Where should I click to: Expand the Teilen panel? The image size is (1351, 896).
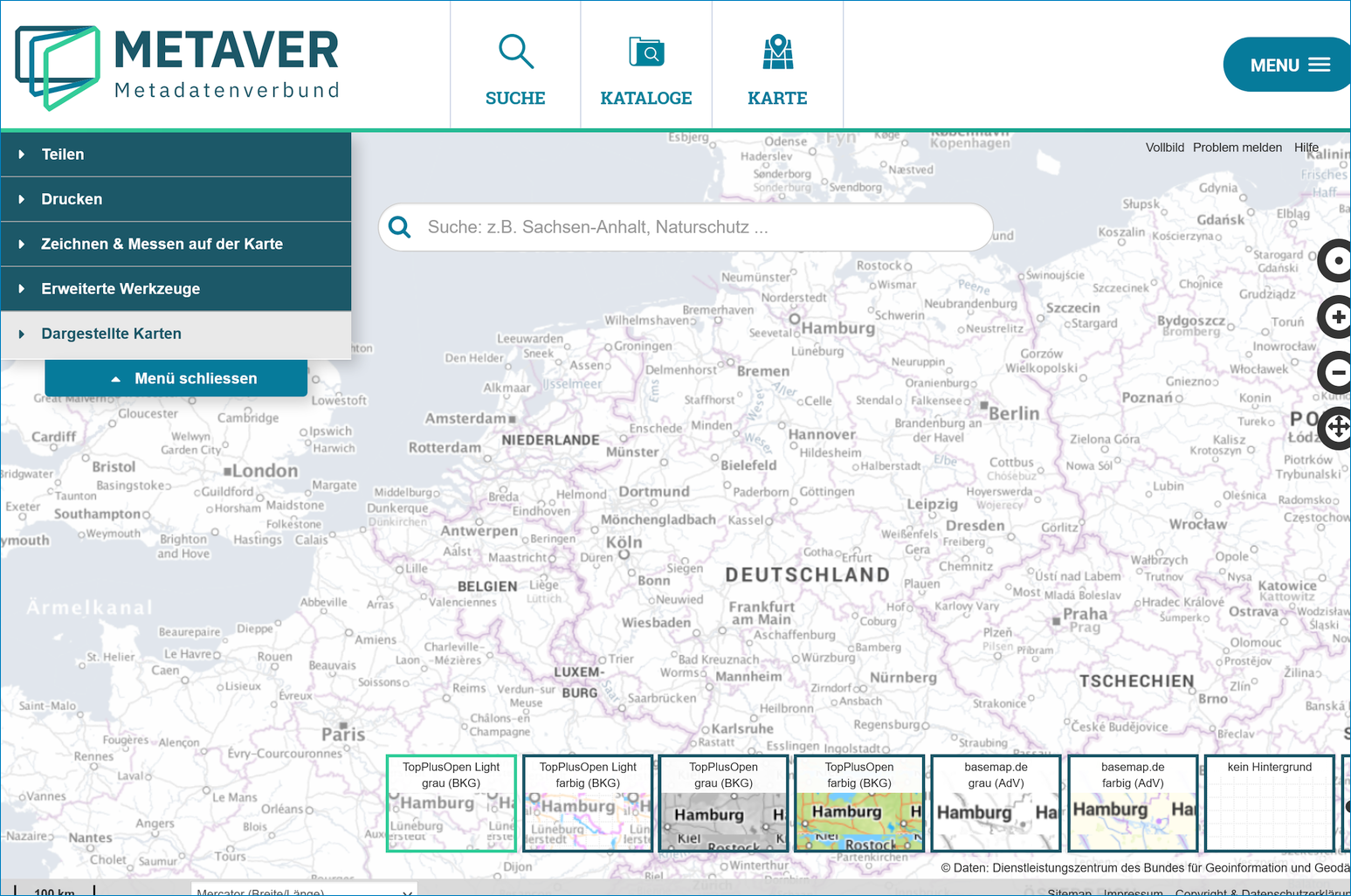[x=176, y=155]
